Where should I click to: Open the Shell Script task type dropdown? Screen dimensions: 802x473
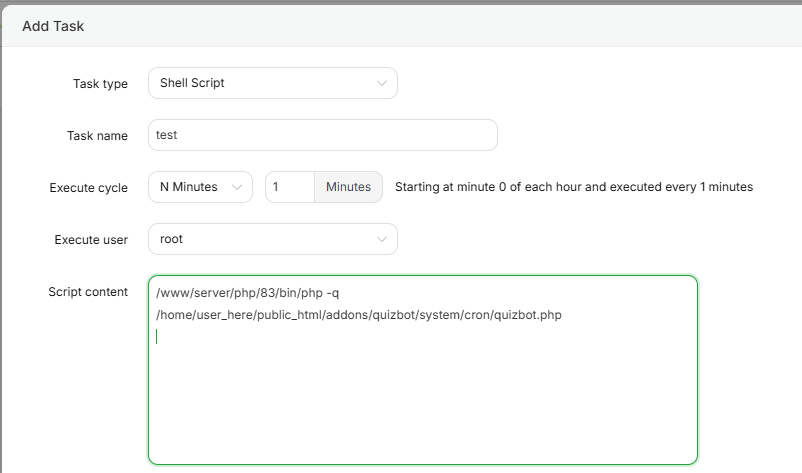272,83
